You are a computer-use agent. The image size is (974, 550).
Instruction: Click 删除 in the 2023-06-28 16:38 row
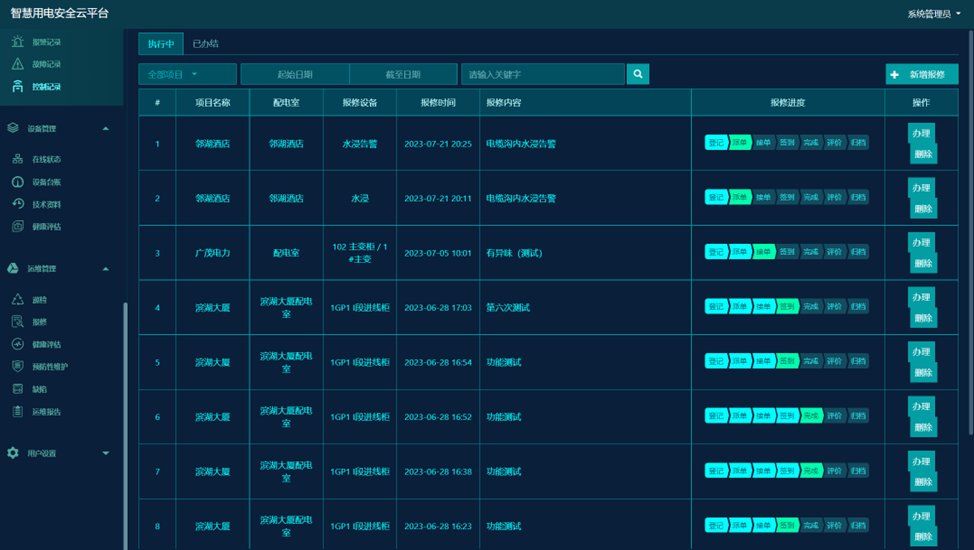point(924,482)
